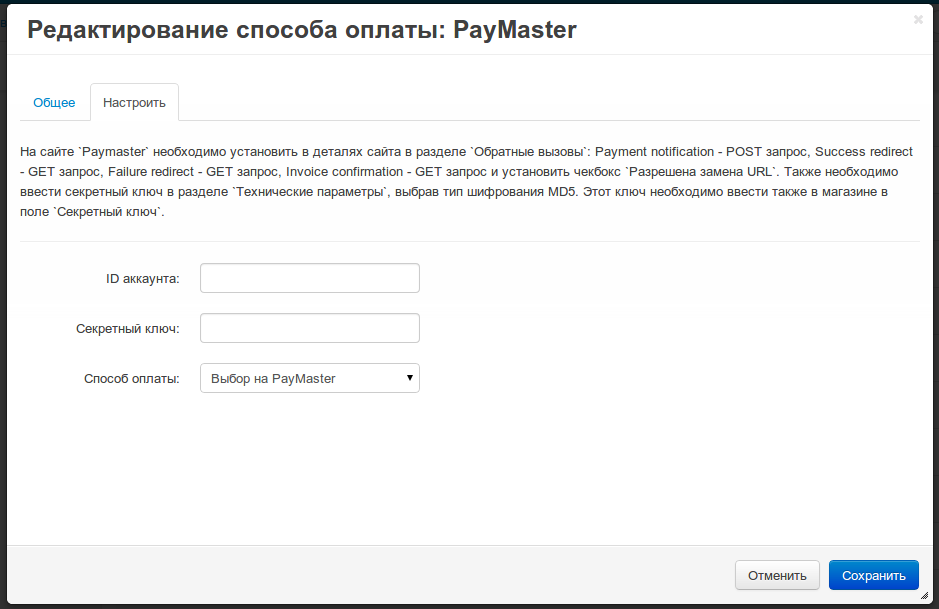This screenshot has height=609, width=939.
Task: Focus the ID аккаунта input field
Action: [309, 278]
